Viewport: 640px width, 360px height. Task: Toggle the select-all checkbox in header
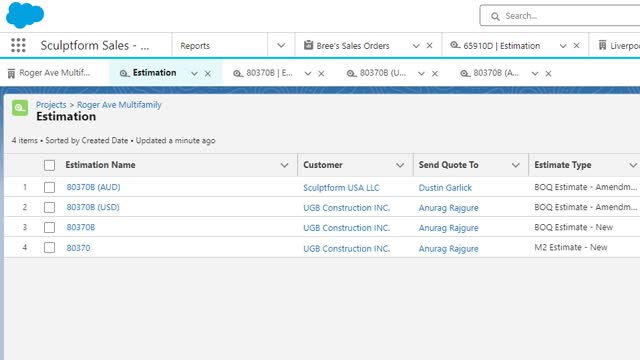pos(49,165)
